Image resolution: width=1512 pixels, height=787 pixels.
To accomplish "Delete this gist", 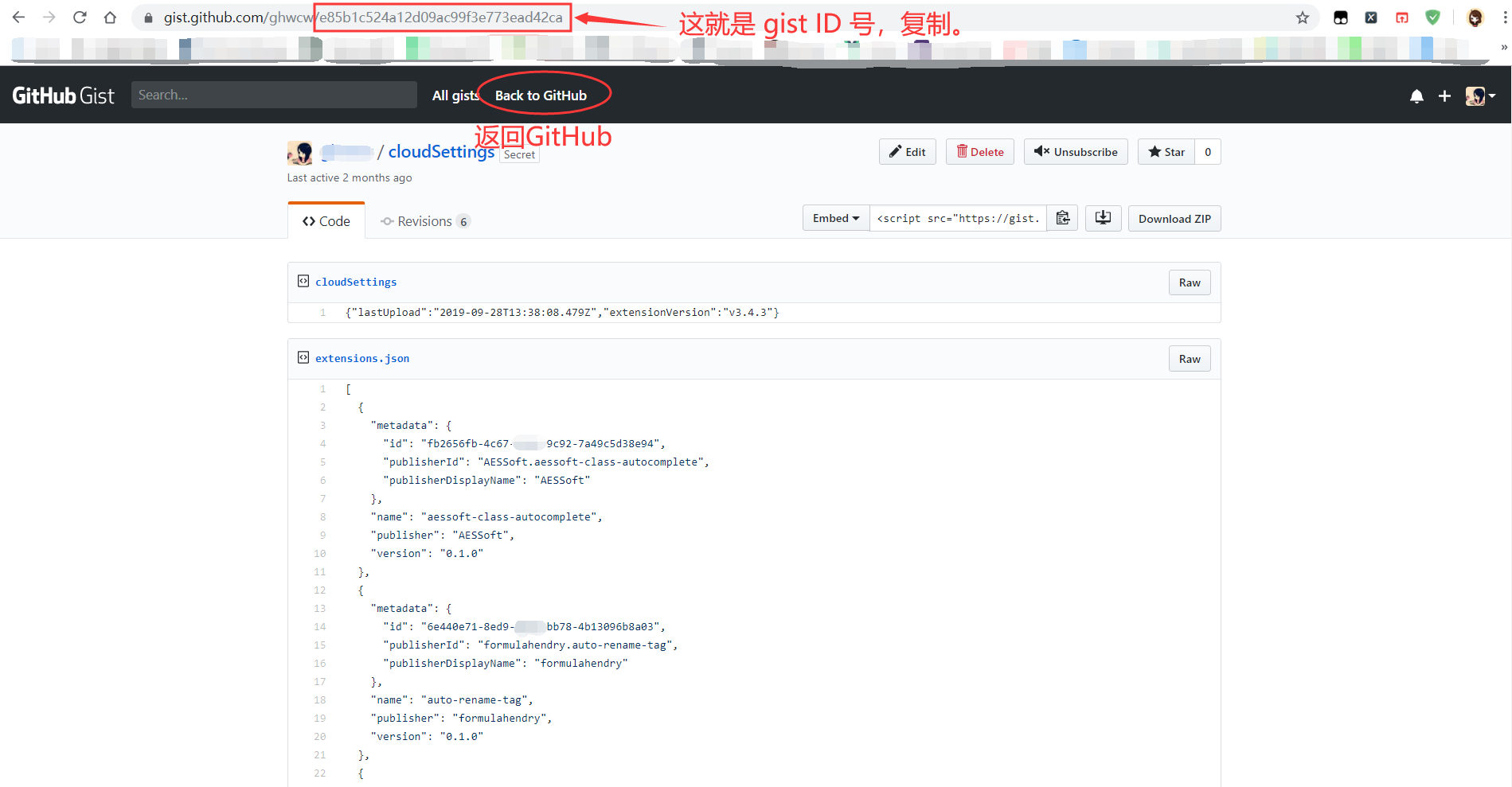I will [980, 152].
